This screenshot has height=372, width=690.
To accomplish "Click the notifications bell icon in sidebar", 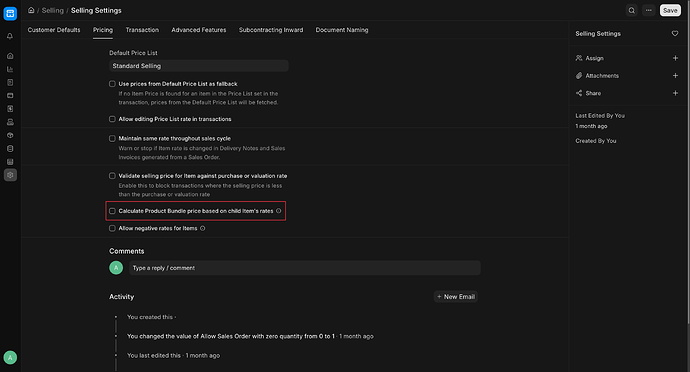I will pos(10,36).
